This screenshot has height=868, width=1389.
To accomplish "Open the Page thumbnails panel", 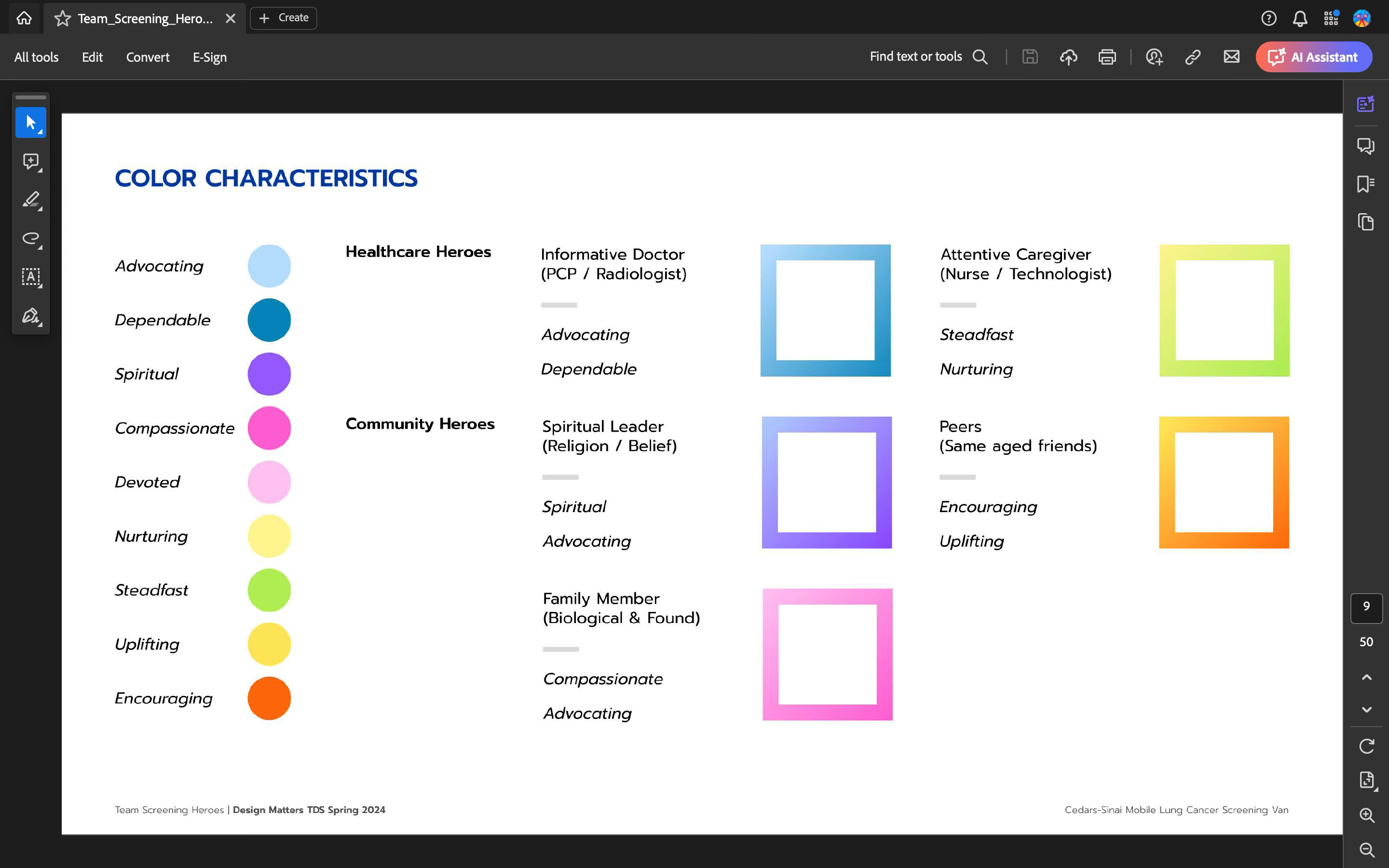I will coord(1365,222).
